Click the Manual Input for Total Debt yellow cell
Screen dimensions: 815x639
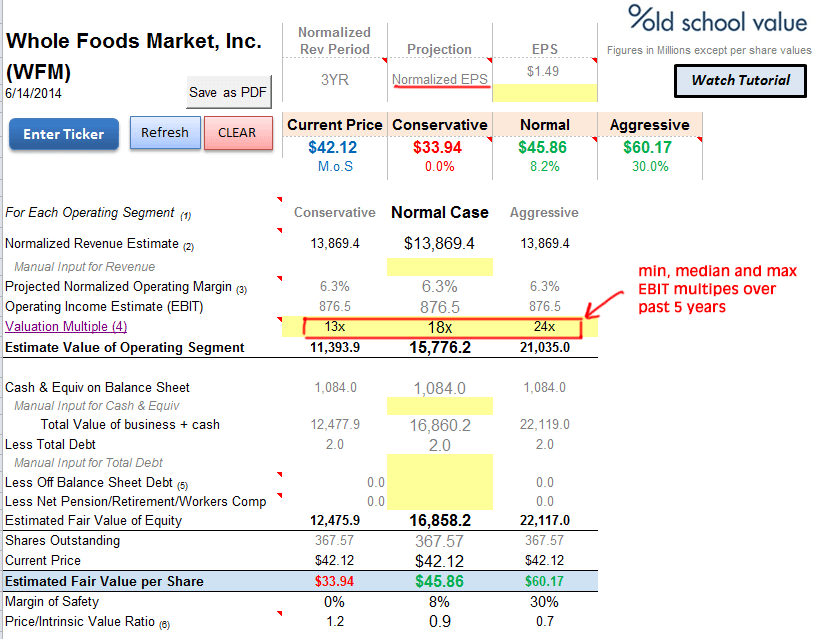440,463
